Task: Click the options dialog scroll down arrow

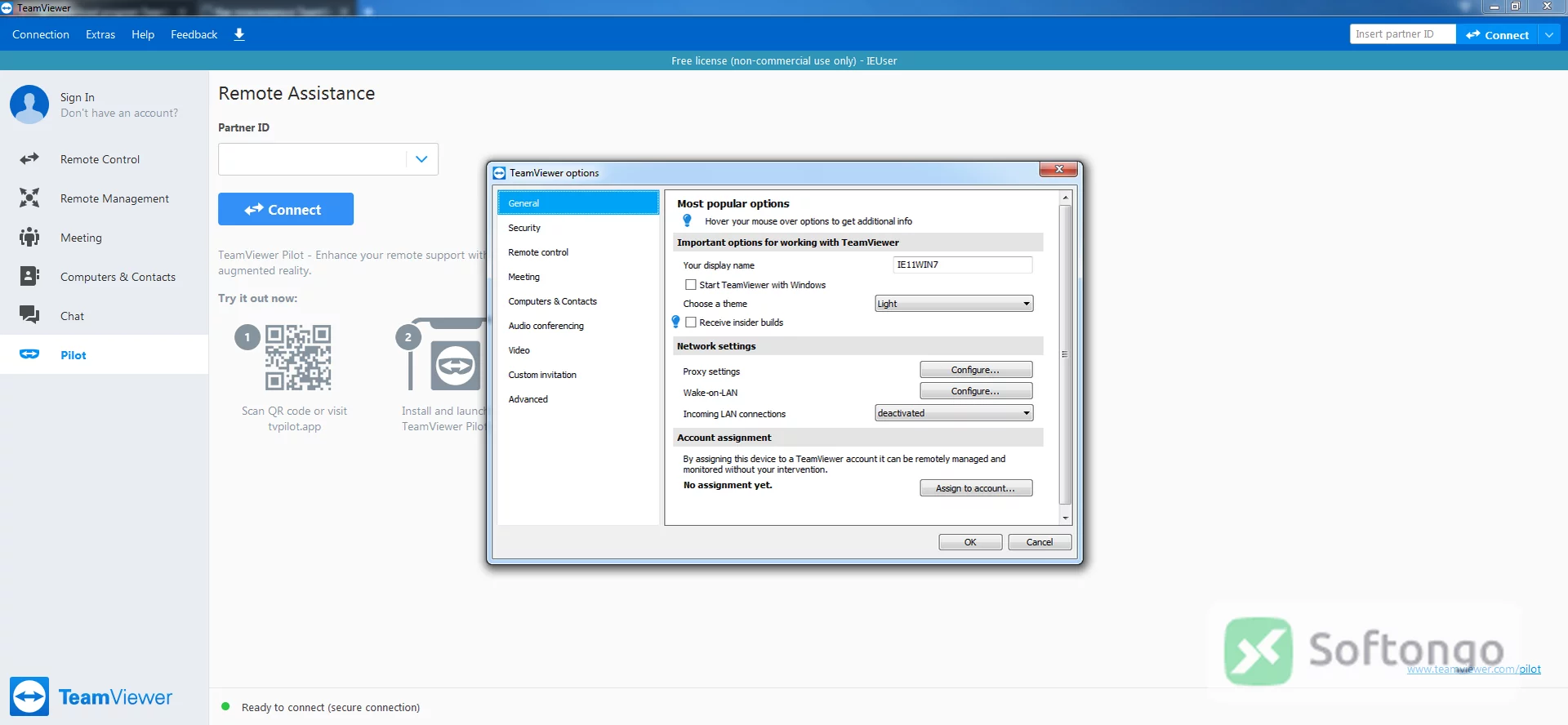Action: [x=1065, y=518]
